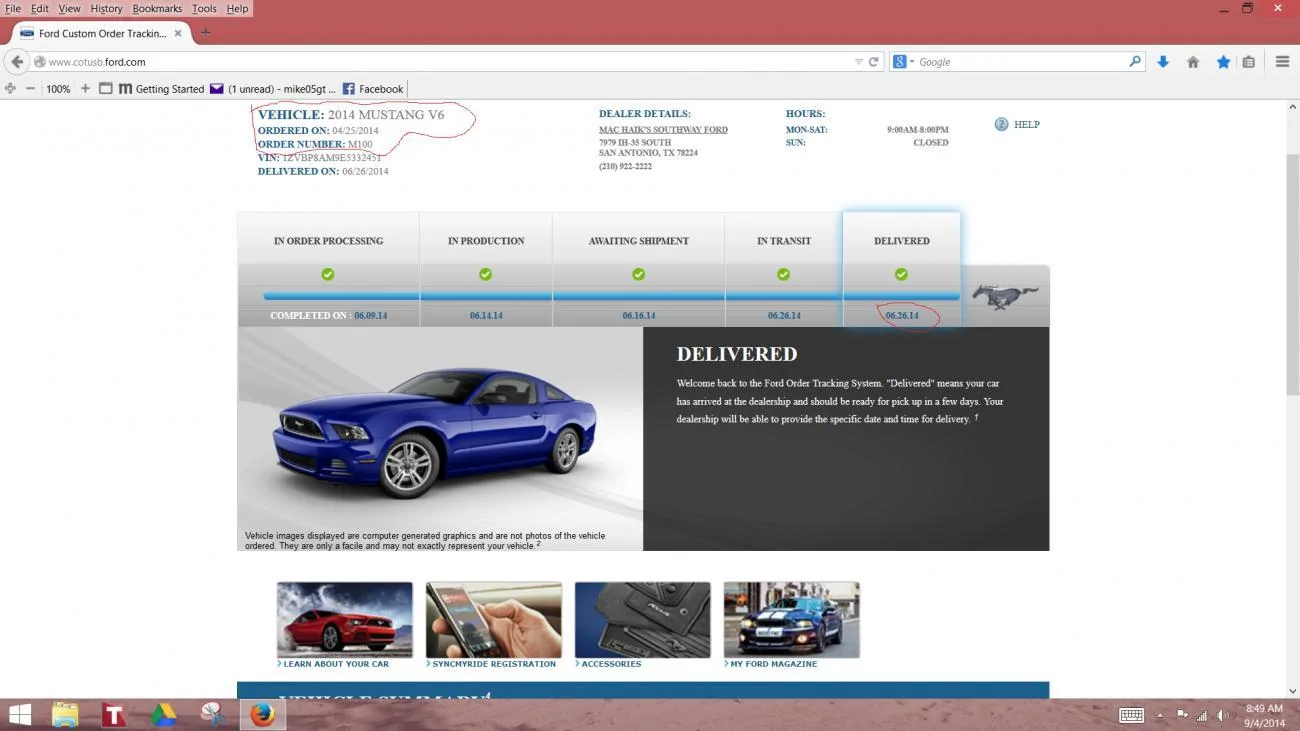
Task: Click the Mustang pony logo on the progress bar
Action: tap(1006, 297)
